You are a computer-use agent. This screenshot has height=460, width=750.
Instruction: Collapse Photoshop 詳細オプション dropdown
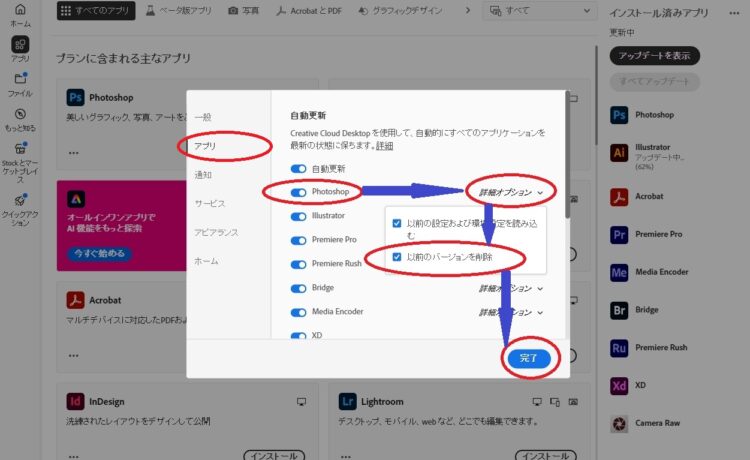(x=511, y=192)
